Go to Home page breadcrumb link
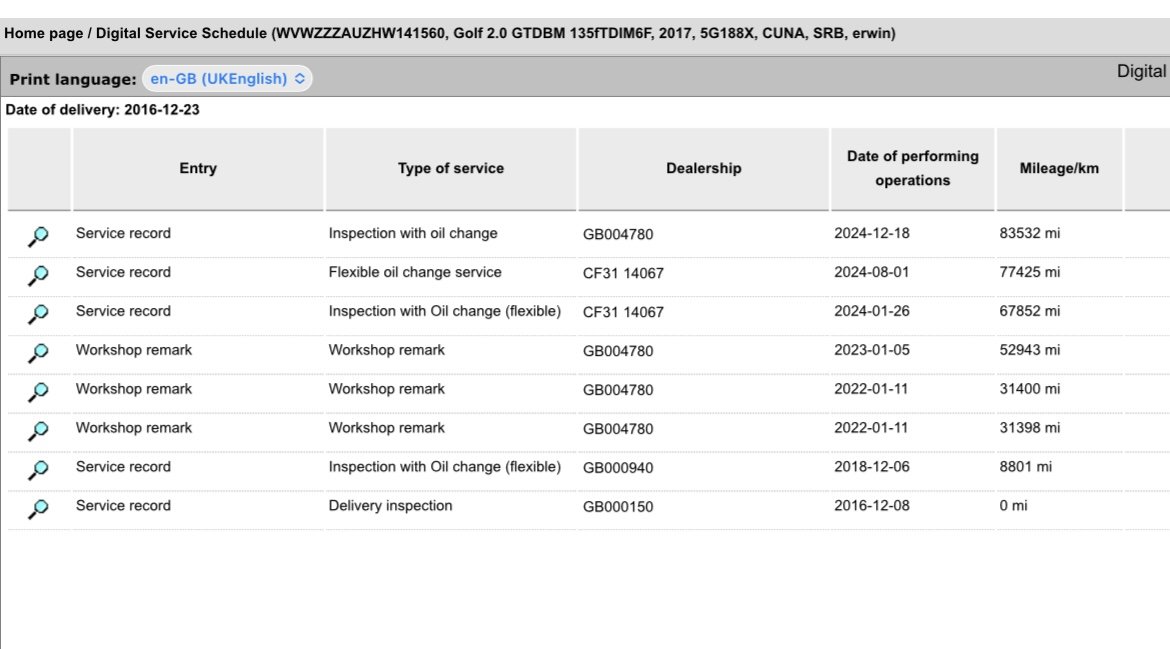 pos(44,34)
